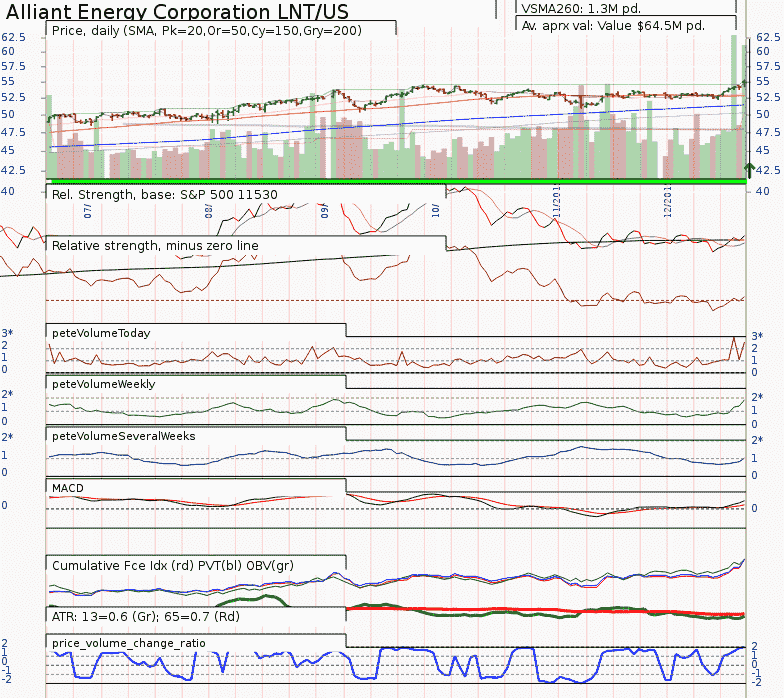The image size is (784, 698).
Task: Click the green up arrow marker on the price chart
Action: 748,170
